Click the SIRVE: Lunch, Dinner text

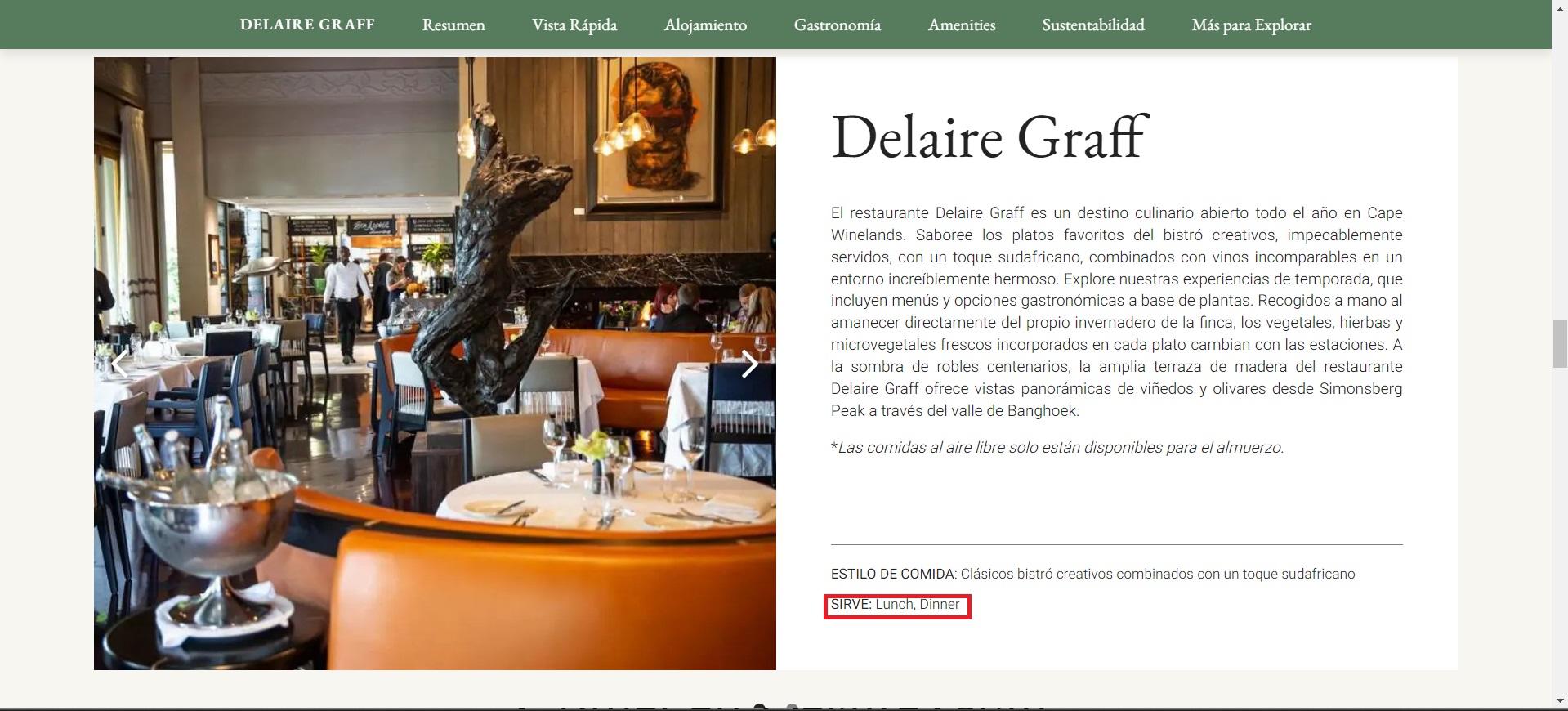pos(896,605)
